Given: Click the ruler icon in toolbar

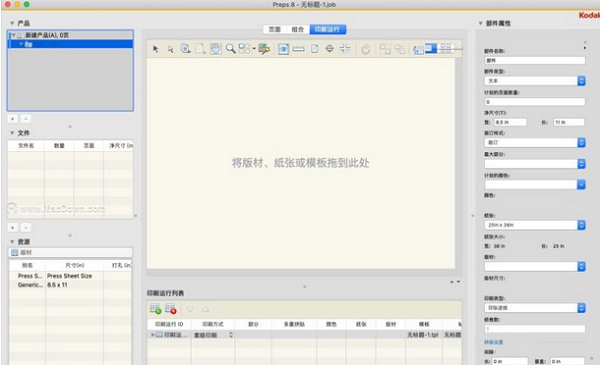Looking at the screenshot, I should pos(298,49).
